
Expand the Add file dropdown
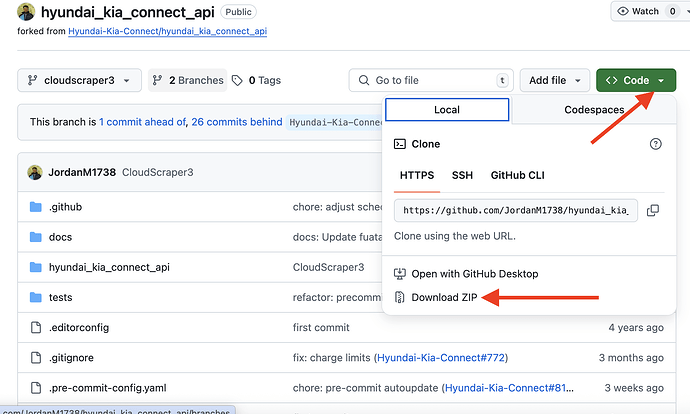[554, 81]
